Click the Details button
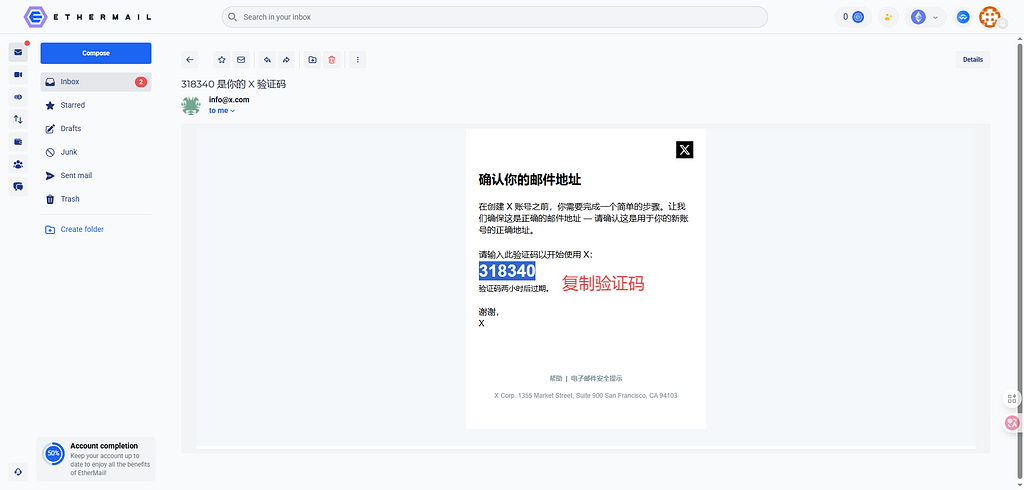The height and width of the screenshot is (490, 1024). coord(972,60)
